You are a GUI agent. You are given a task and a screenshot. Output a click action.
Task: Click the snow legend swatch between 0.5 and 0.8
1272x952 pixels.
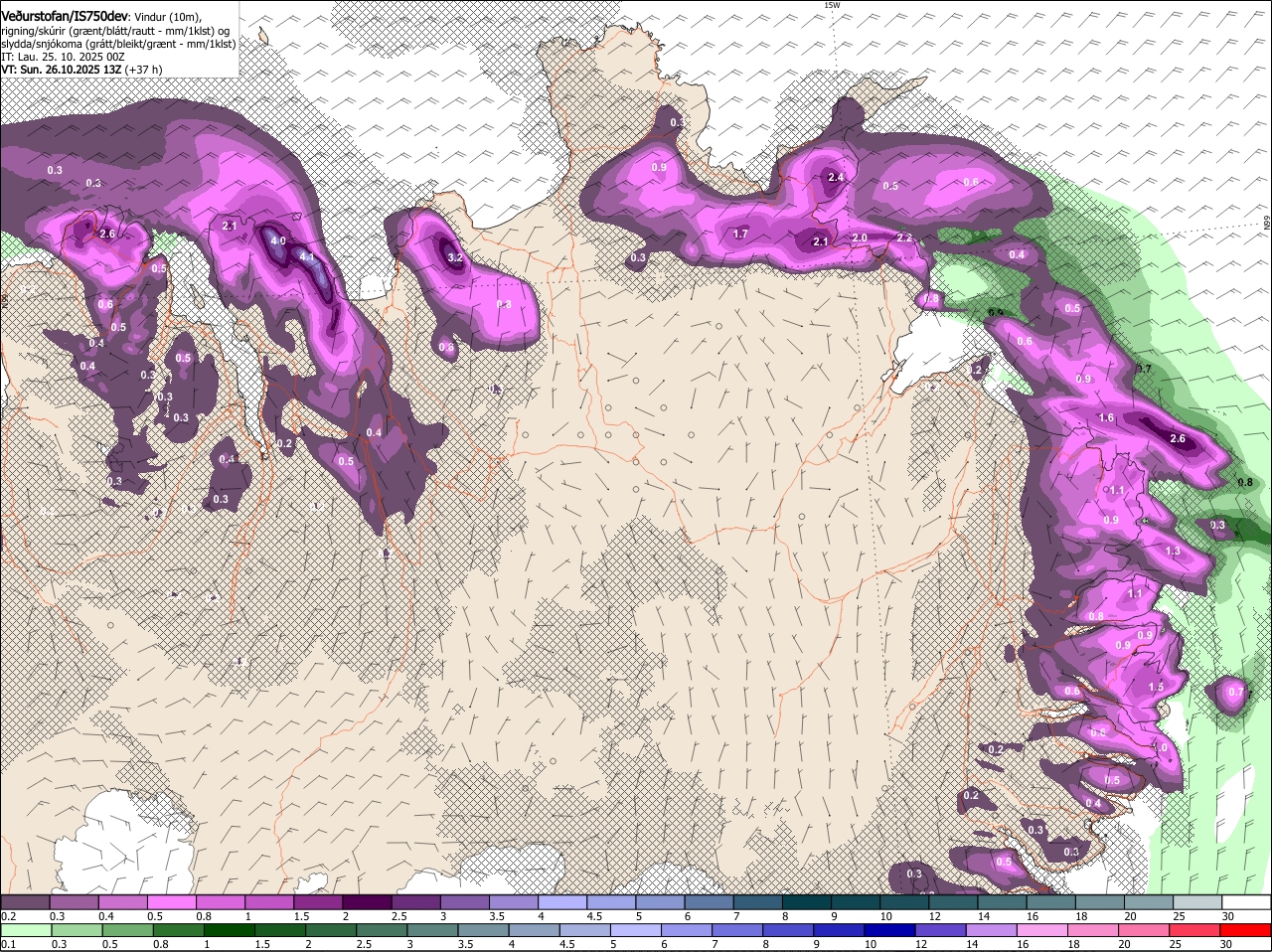[x=171, y=901]
